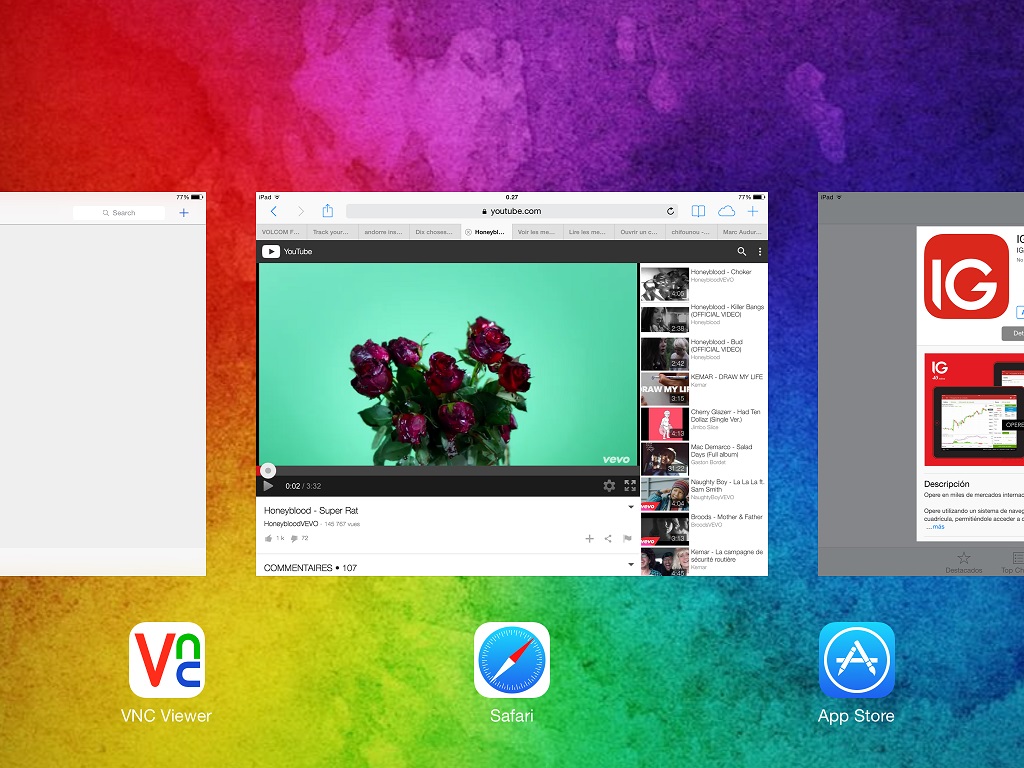Select the Safari app preview card
Image resolution: width=1024 pixels, height=768 pixels.
(x=511, y=384)
